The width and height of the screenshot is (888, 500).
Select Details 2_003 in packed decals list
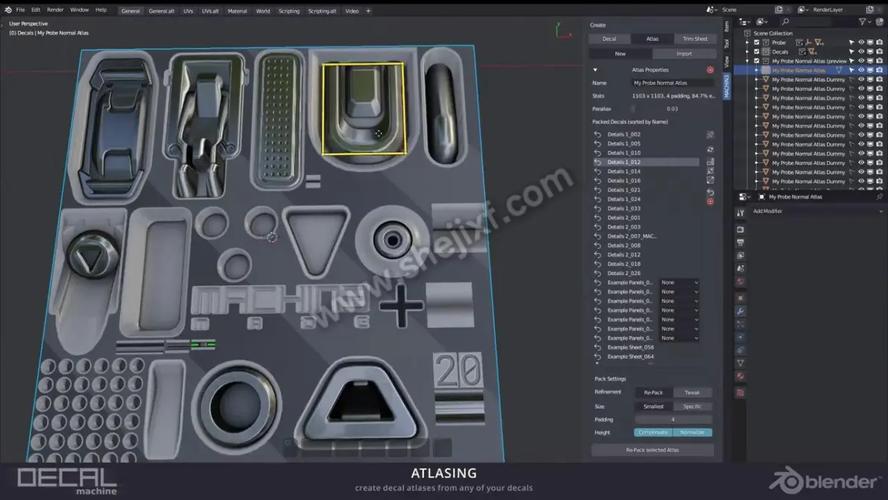click(x=624, y=227)
